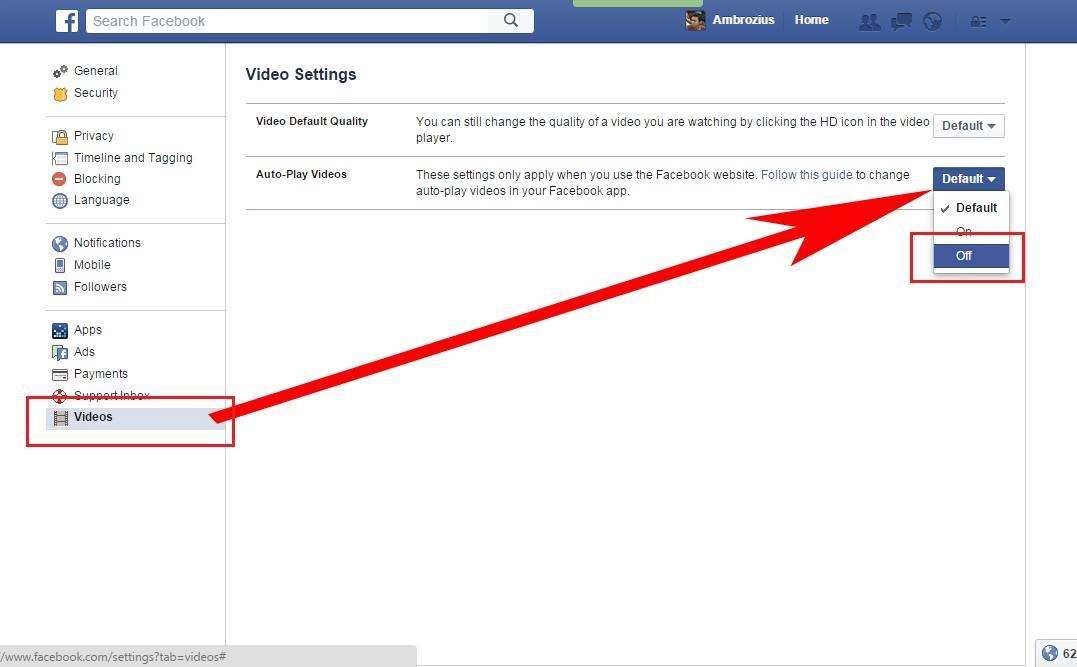This screenshot has height=667, width=1077.
Task: Open the messages icon
Action: pyautogui.click(x=901, y=21)
